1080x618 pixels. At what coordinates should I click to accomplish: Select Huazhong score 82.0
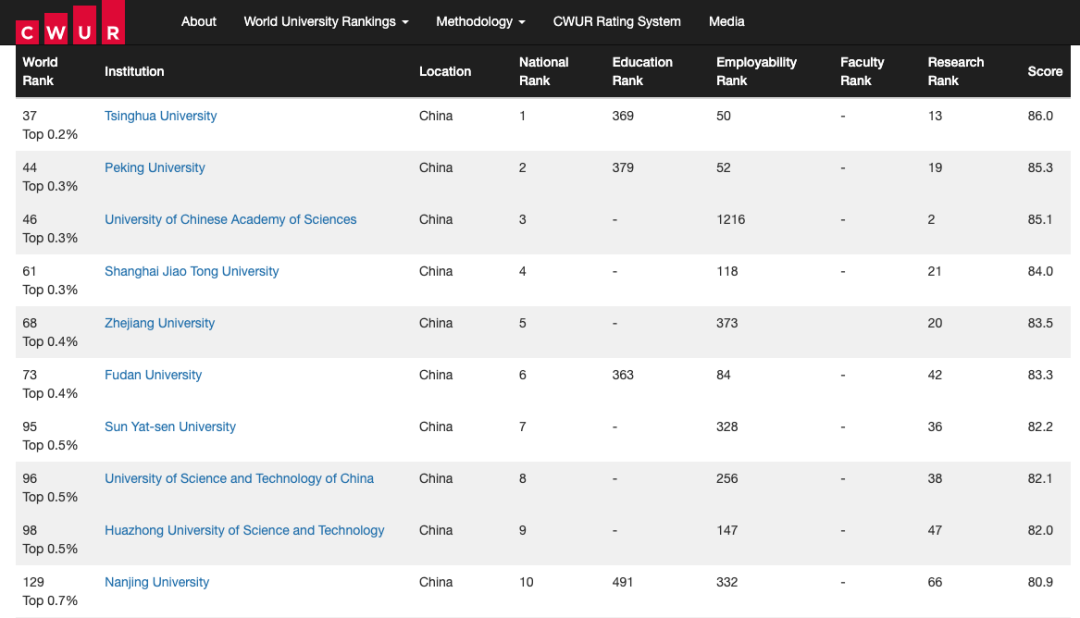point(1040,530)
